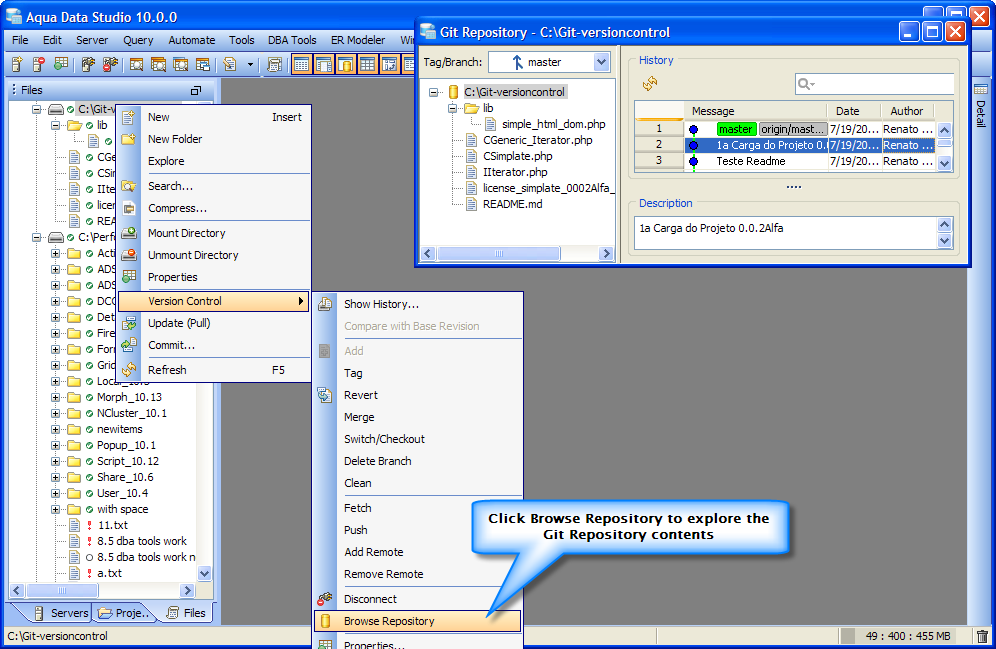Screen dimensions: 996x649
Task: Click the Message column header
Action: (755, 111)
